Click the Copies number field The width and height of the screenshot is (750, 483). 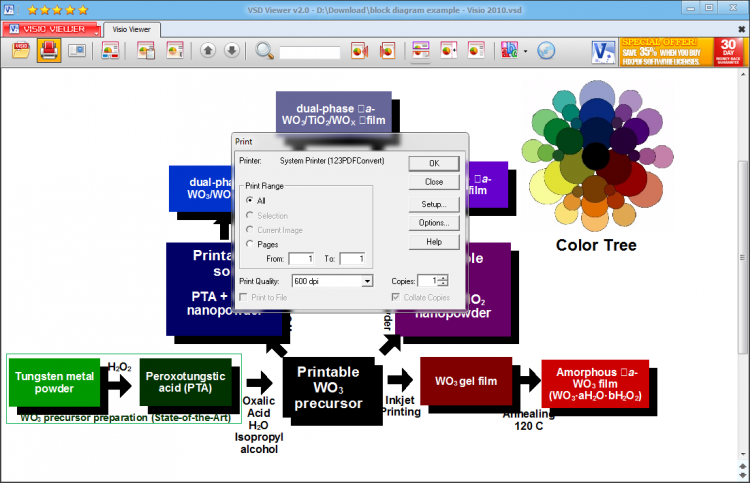pos(428,281)
